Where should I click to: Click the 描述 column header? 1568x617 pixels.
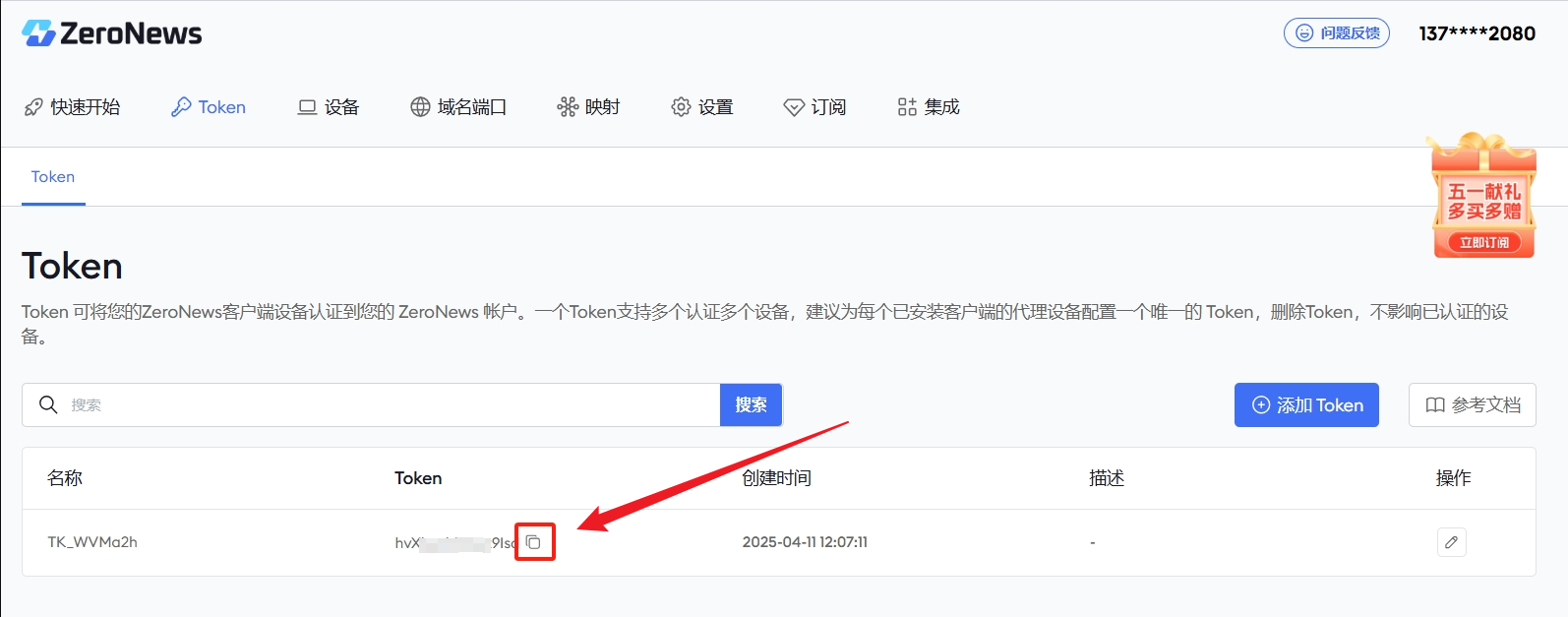click(x=1107, y=478)
